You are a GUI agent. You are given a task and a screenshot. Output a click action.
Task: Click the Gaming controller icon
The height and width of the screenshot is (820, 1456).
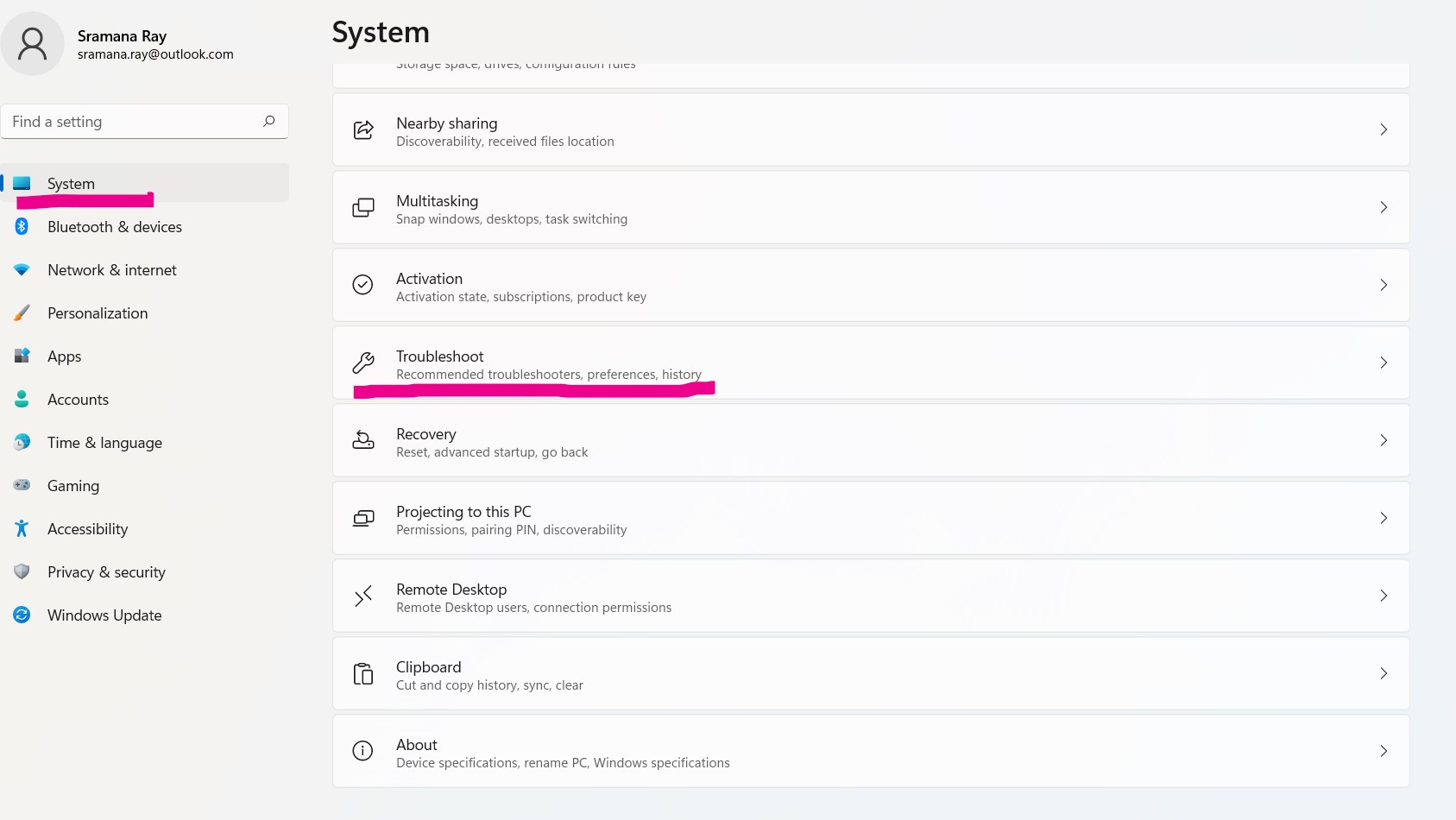coord(22,486)
